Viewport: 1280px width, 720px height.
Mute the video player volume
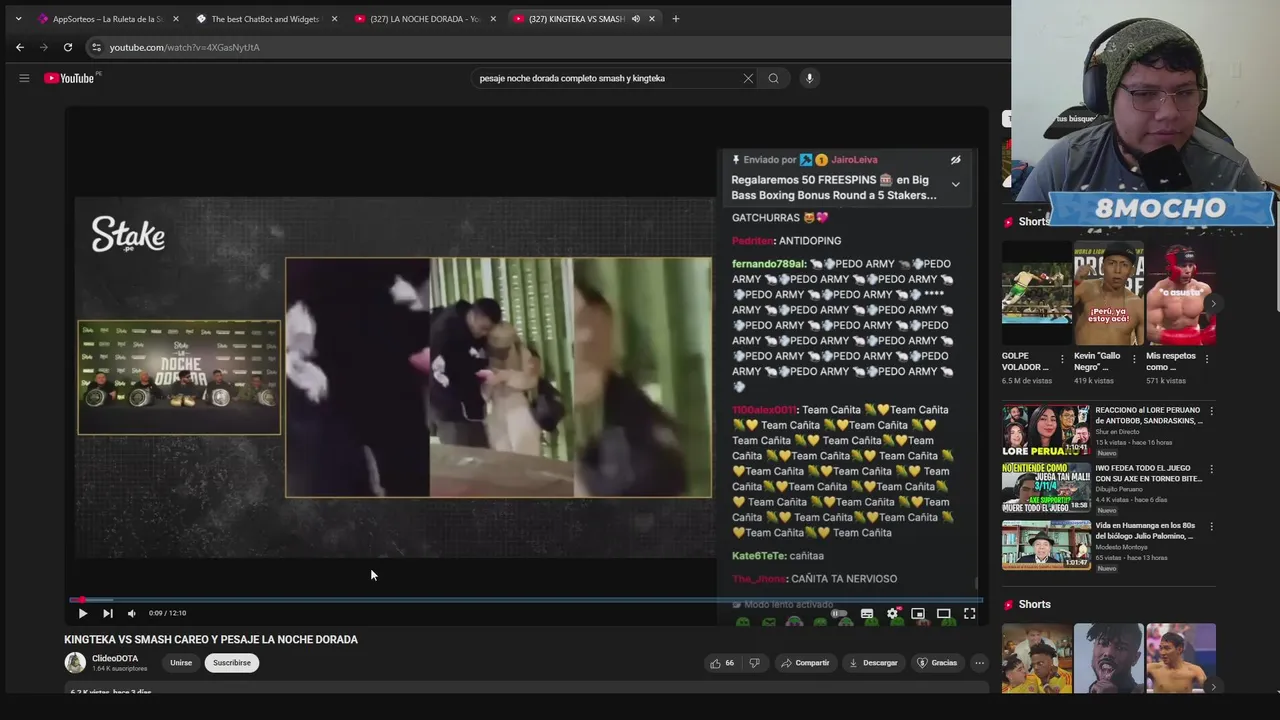131,613
